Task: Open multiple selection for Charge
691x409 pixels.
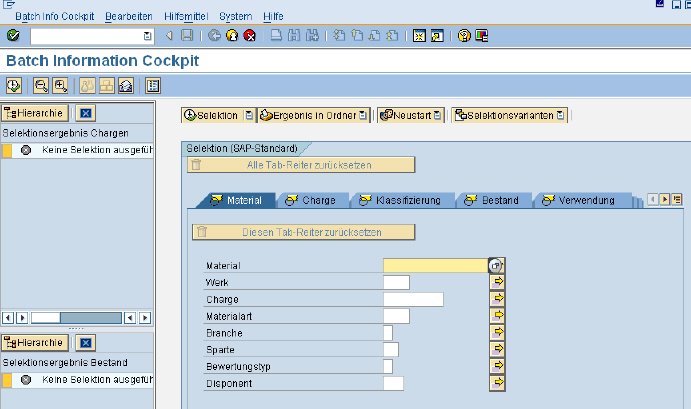Action: pyautogui.click(x=498, y=298)
